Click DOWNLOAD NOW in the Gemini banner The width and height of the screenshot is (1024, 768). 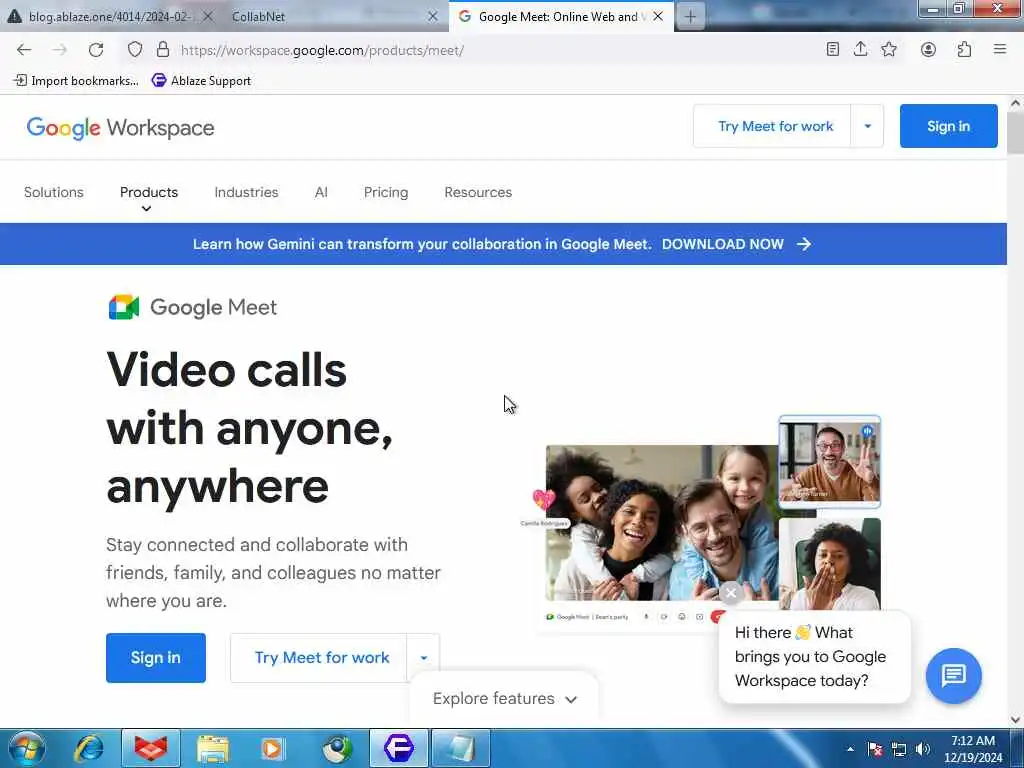coord(722,244)
